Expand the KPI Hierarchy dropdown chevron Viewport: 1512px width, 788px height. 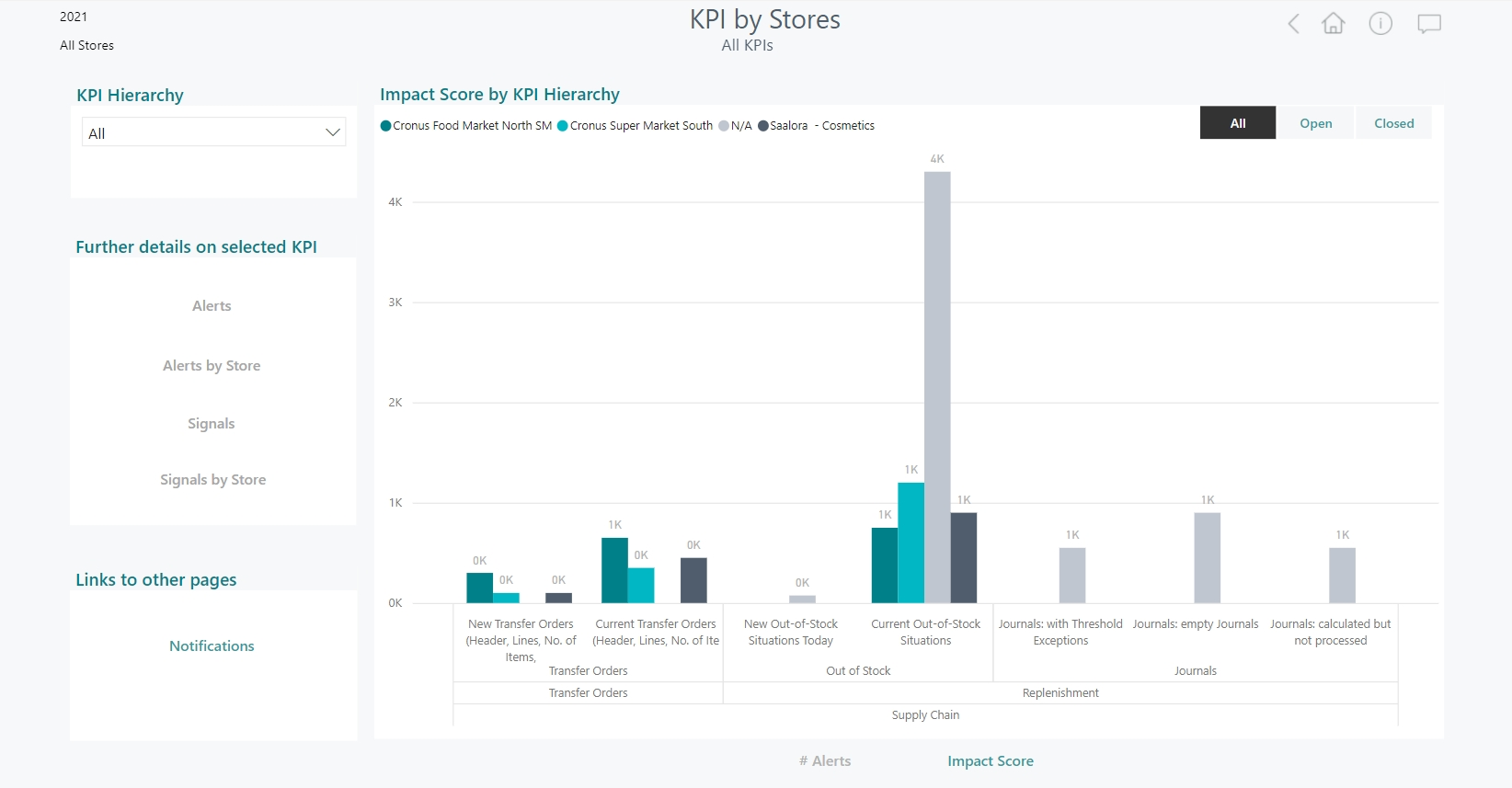pyautogui.click(x=333, y=132)
